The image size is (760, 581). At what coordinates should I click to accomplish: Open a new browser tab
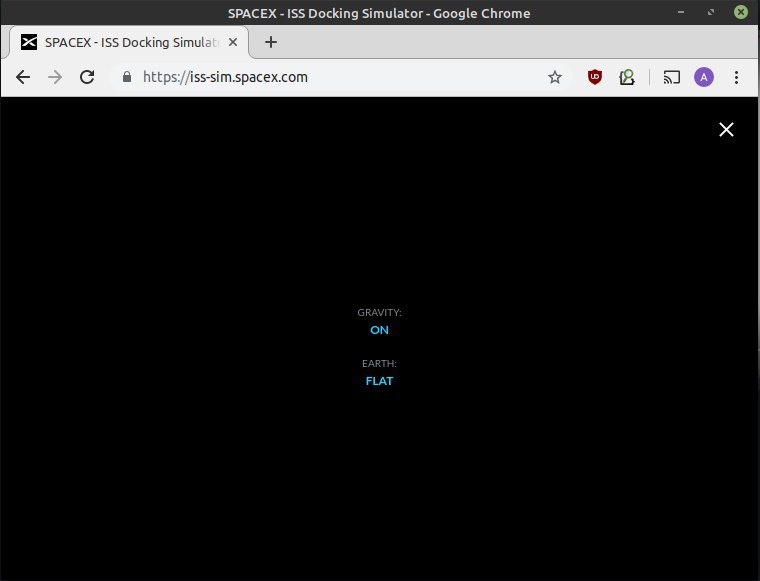pos(270,42)
